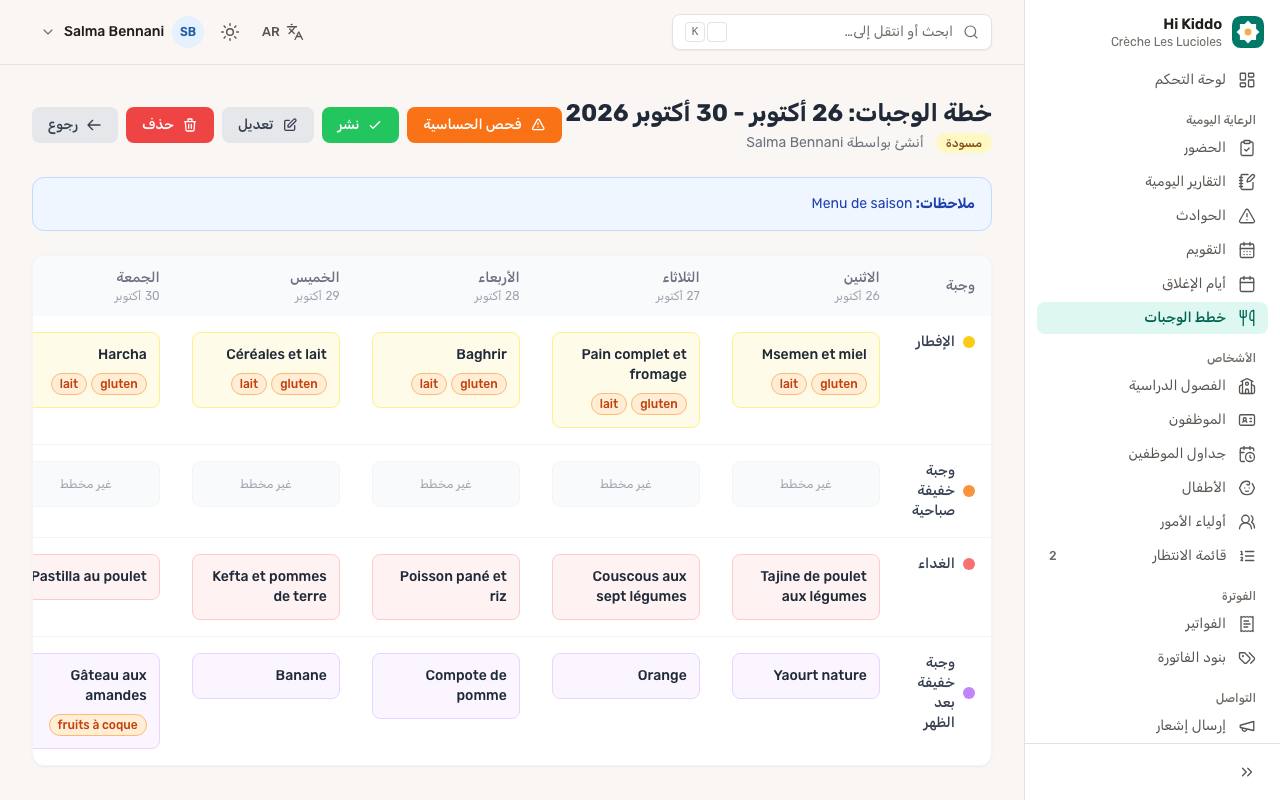
Task: Click the incidents warning triangle icon
Action: [1247, 216]
